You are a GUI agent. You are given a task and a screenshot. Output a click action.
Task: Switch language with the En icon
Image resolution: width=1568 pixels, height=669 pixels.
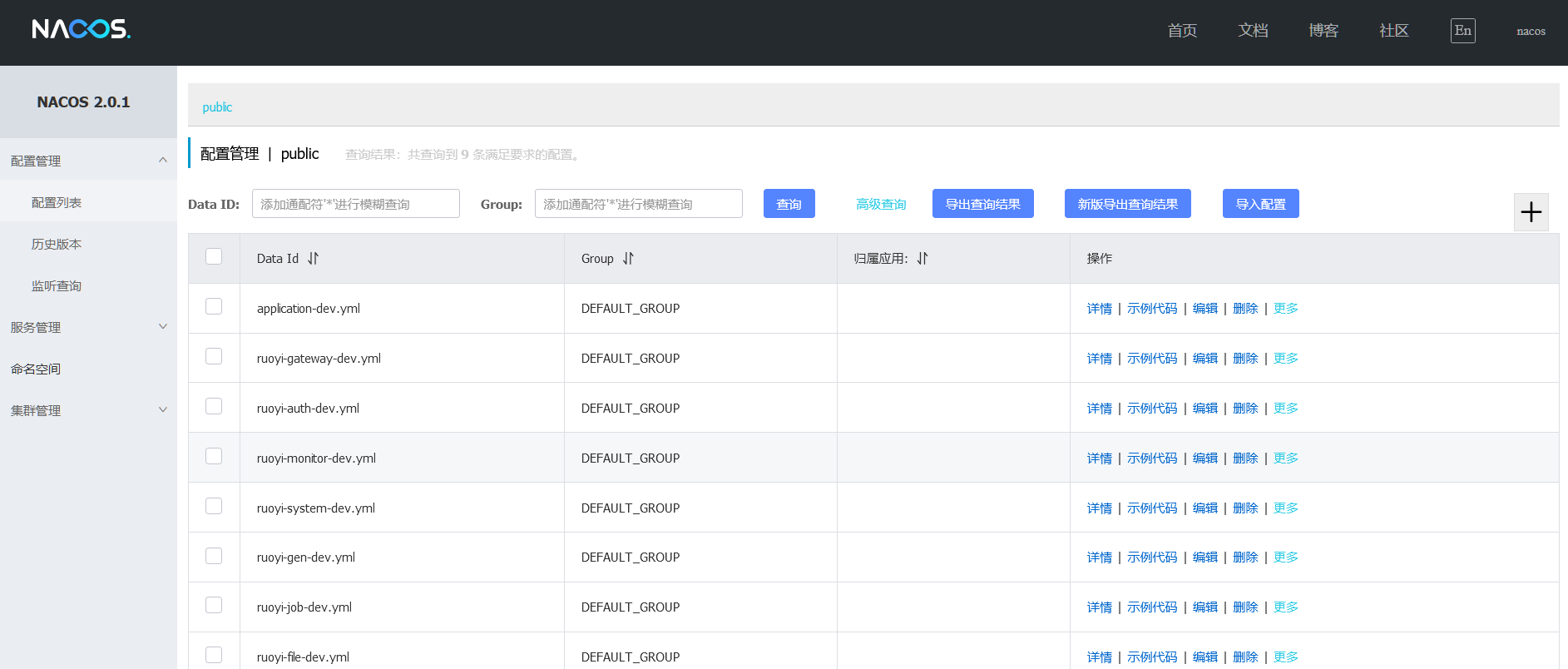1462,31
